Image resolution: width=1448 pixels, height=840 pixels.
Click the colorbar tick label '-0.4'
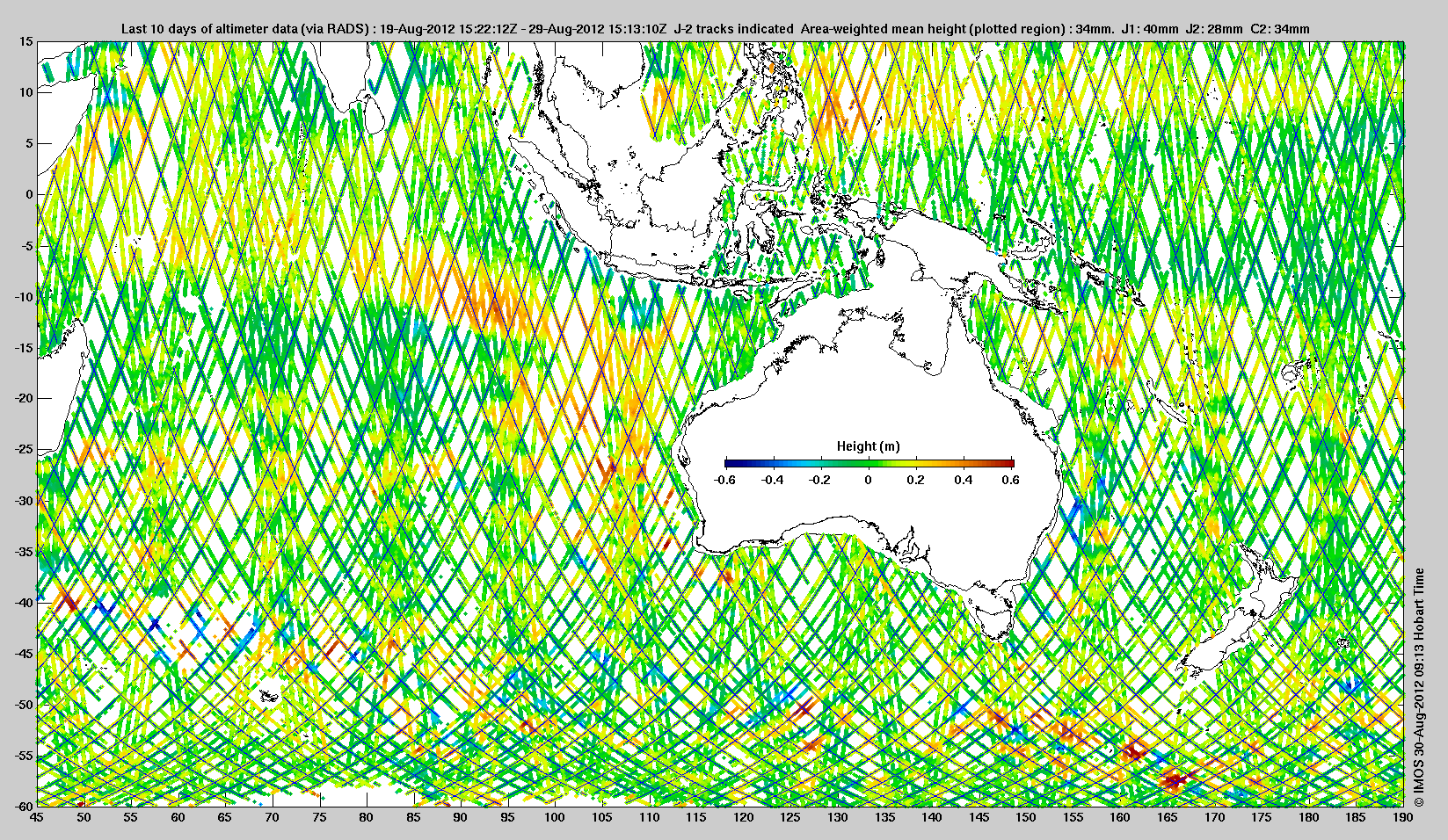pyautogui.click(x=772, y=480)
